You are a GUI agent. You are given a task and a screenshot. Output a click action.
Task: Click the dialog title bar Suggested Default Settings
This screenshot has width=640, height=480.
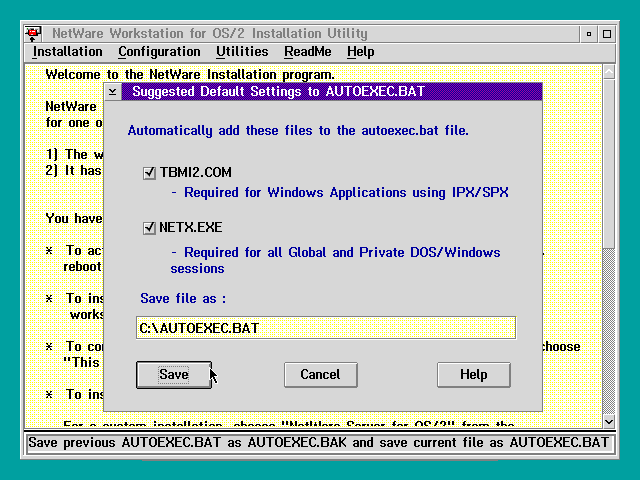click(x=331, y=91)
